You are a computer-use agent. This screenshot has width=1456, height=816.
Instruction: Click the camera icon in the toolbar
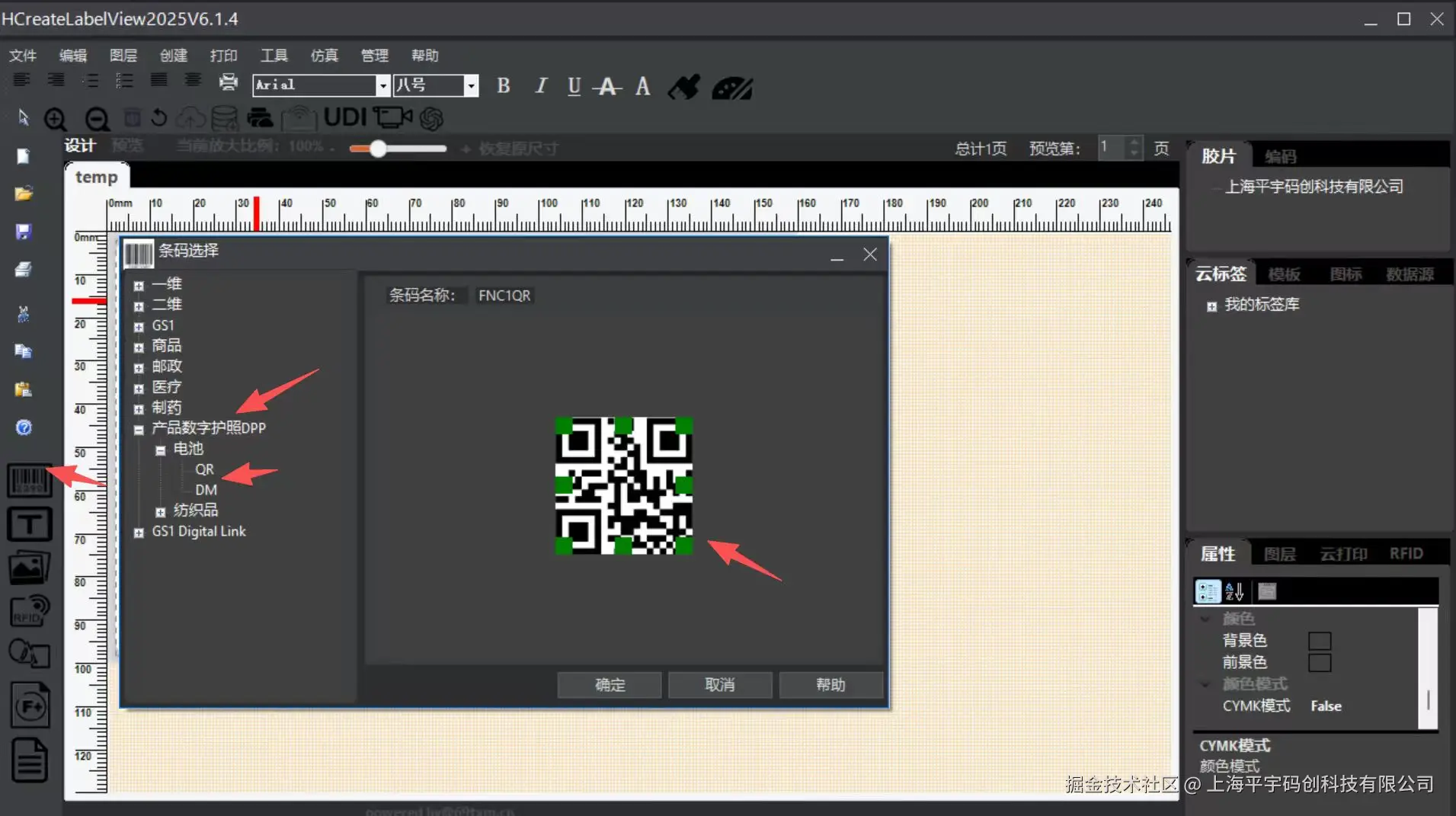(392, 117)
